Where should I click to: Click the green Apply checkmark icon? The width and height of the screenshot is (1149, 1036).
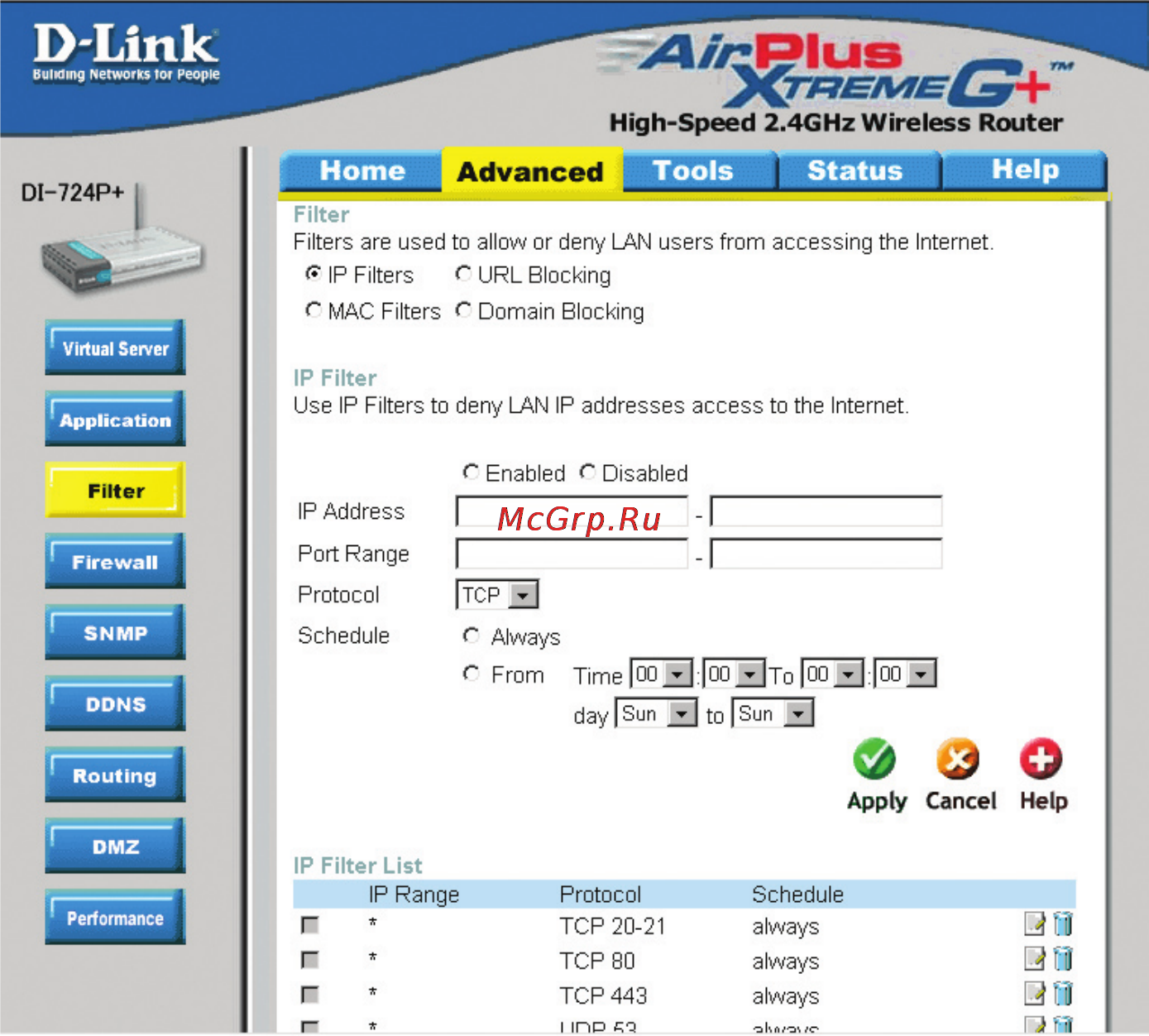pos(874,759)
